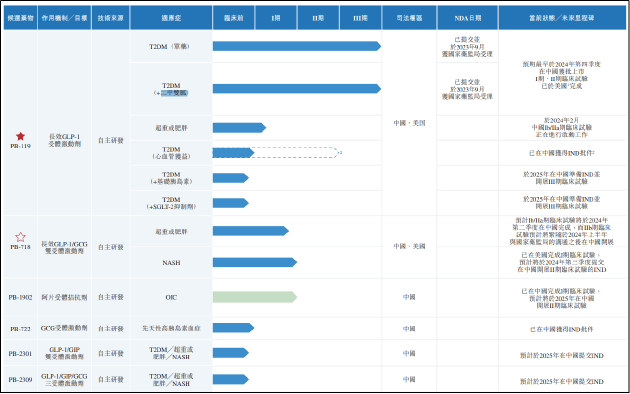Click the 阿片受體拮抗劑 mechanism cell
The image size is (630, 394).
[64, 298]
